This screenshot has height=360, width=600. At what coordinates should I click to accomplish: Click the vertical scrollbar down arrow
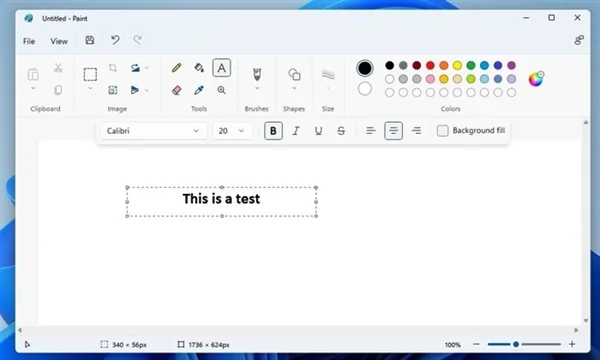pyautogui.click(x=586, y=321)
